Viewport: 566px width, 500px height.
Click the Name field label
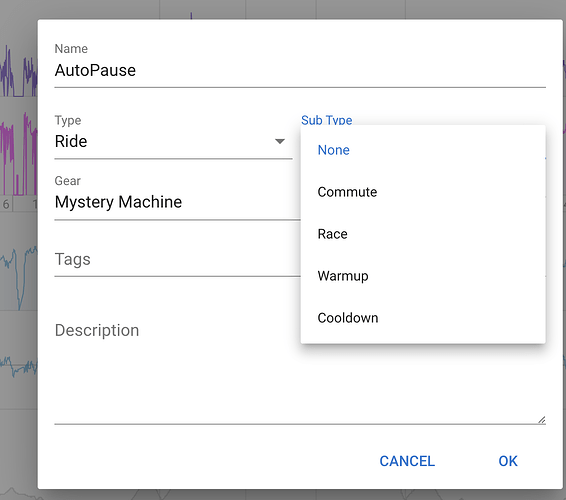(x=71, y=49)
